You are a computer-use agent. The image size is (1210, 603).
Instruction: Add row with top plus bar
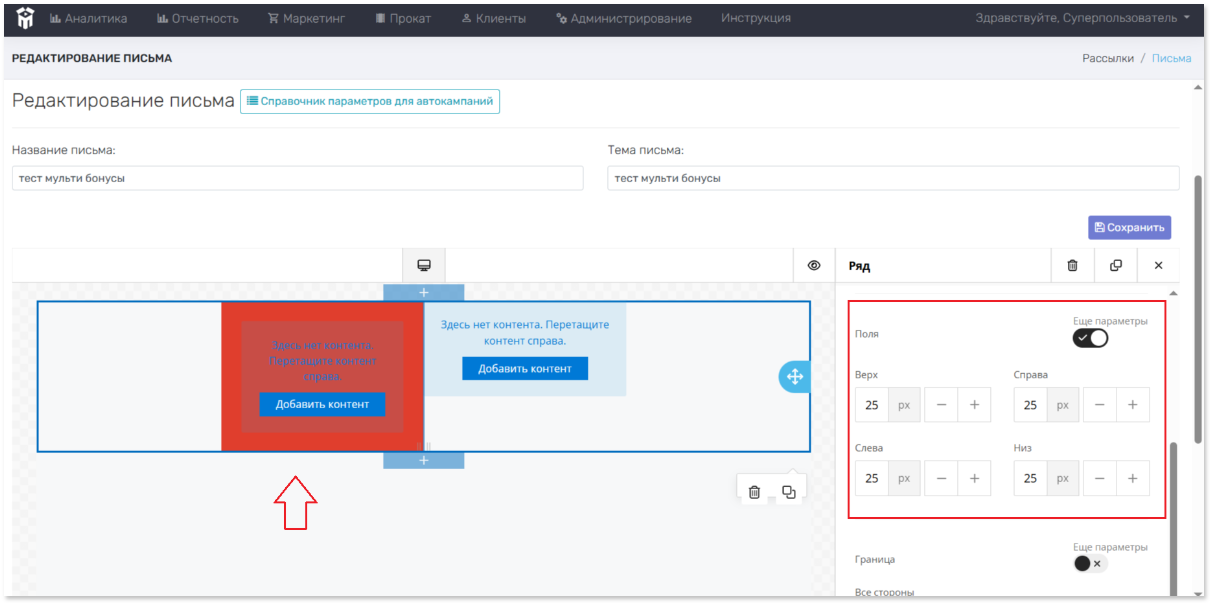point(423,292)
